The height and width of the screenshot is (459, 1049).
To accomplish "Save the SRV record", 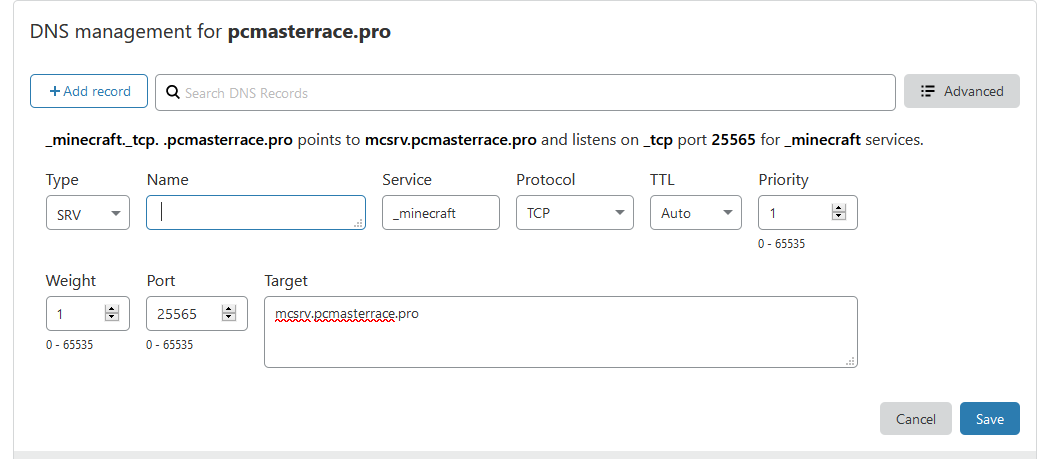I will pos(989,419).
